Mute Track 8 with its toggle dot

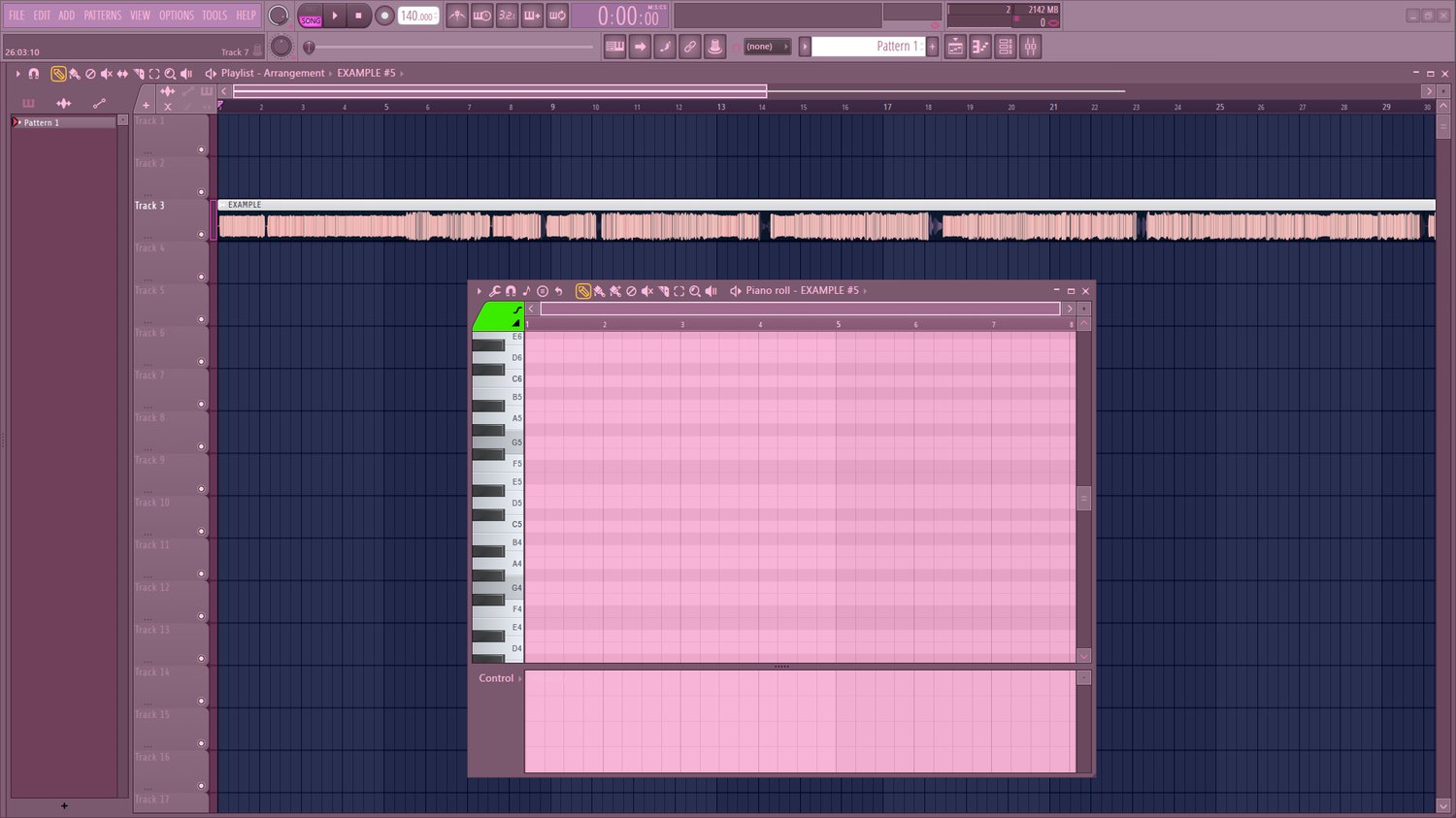click(202, 446)
